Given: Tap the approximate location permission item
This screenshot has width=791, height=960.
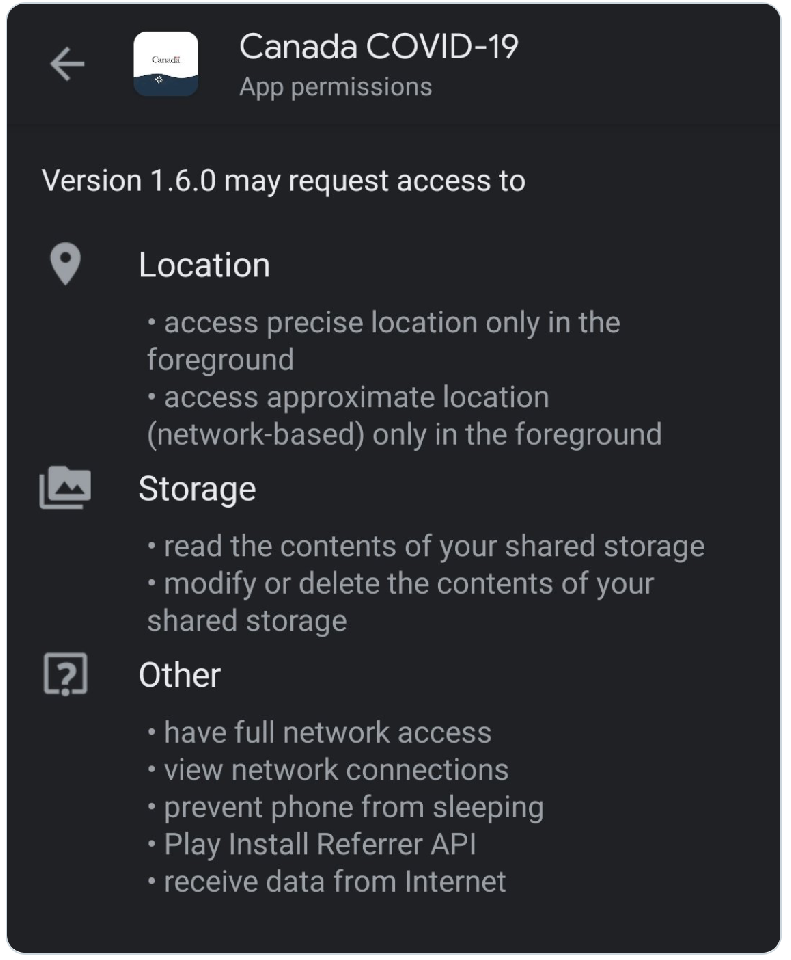Looking at the screenshot, I should coord(404,415).
